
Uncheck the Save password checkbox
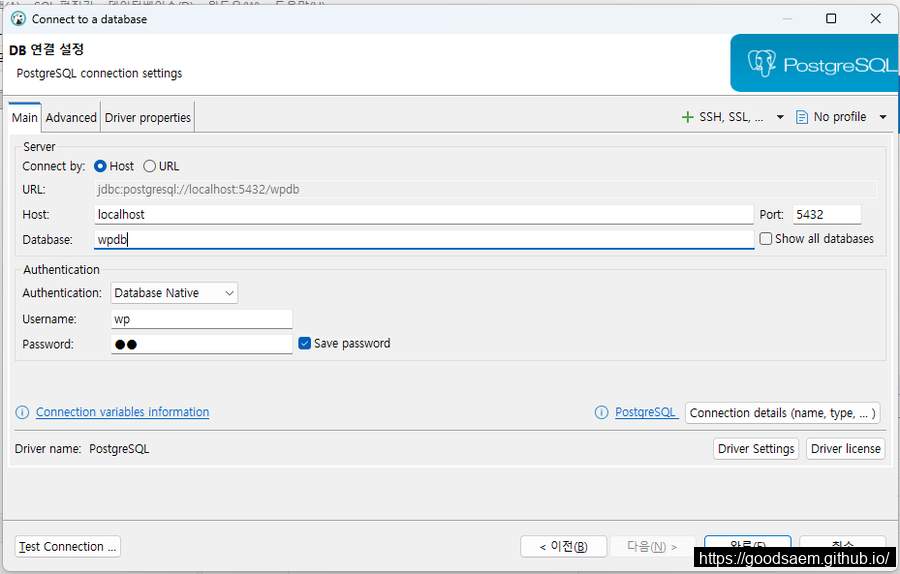(x=305, y=343)
